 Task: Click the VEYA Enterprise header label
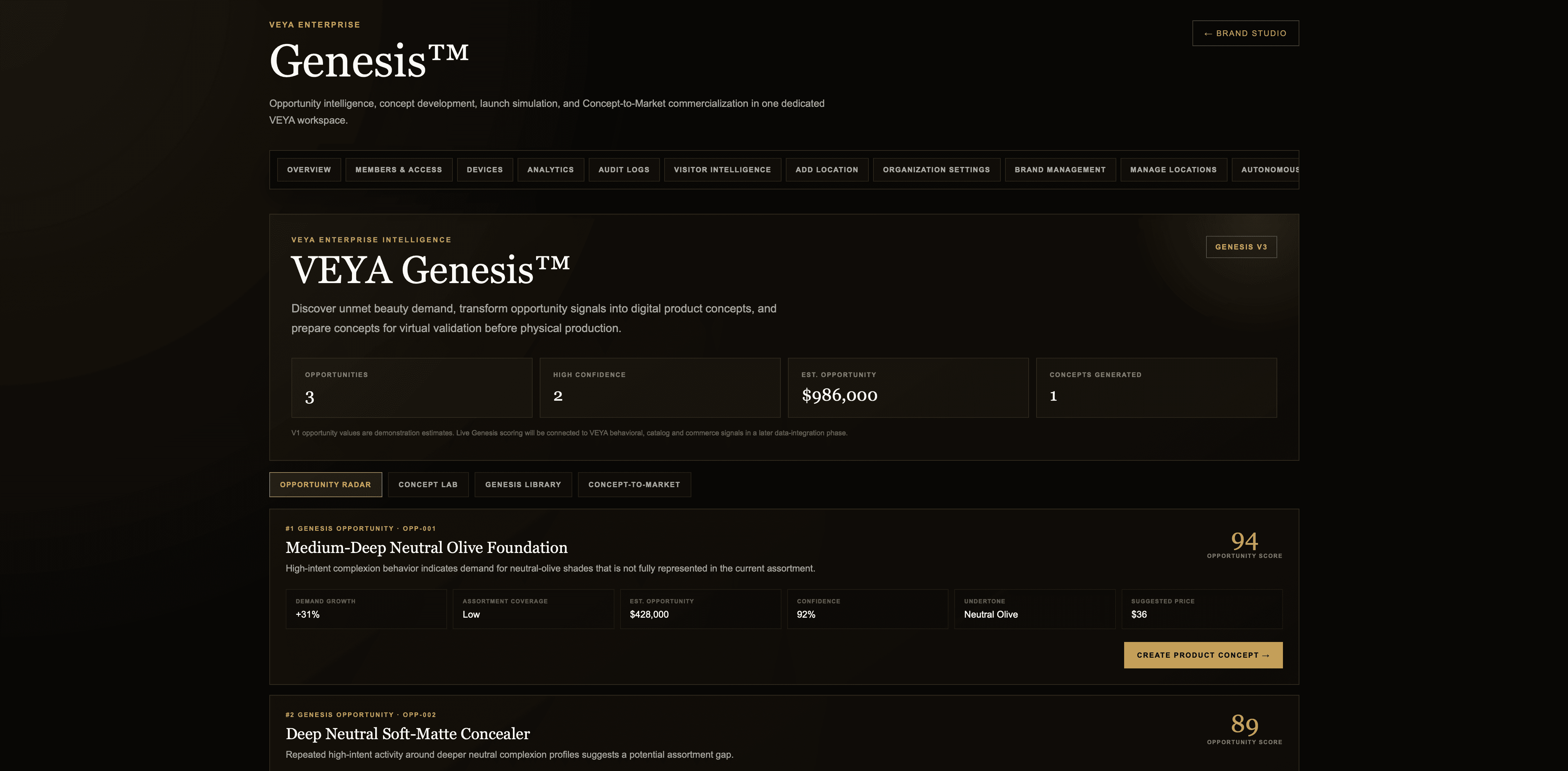tap(315, 25)
